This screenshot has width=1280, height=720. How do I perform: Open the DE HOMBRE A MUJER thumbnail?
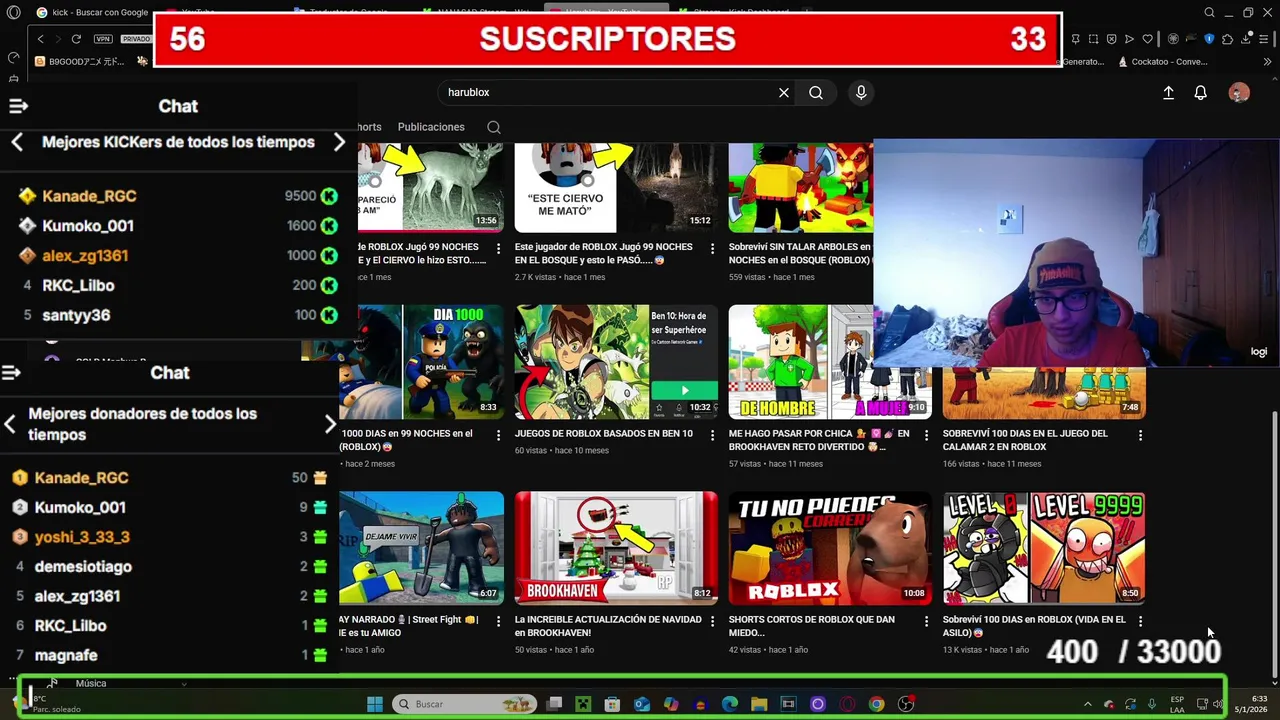pyautogui.click(x=830, y=362)
